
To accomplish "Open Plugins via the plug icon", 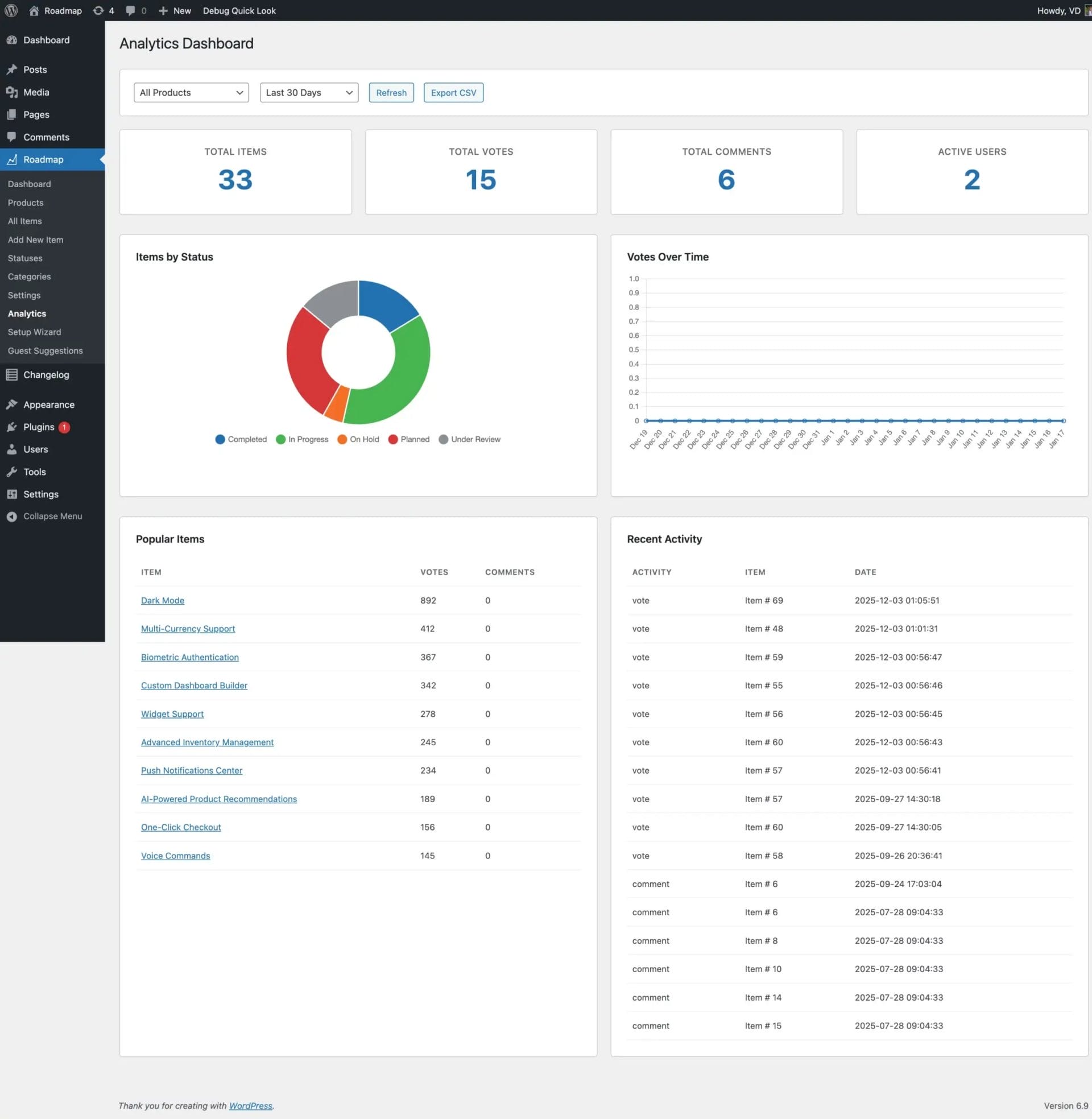I will click(13, 427).
